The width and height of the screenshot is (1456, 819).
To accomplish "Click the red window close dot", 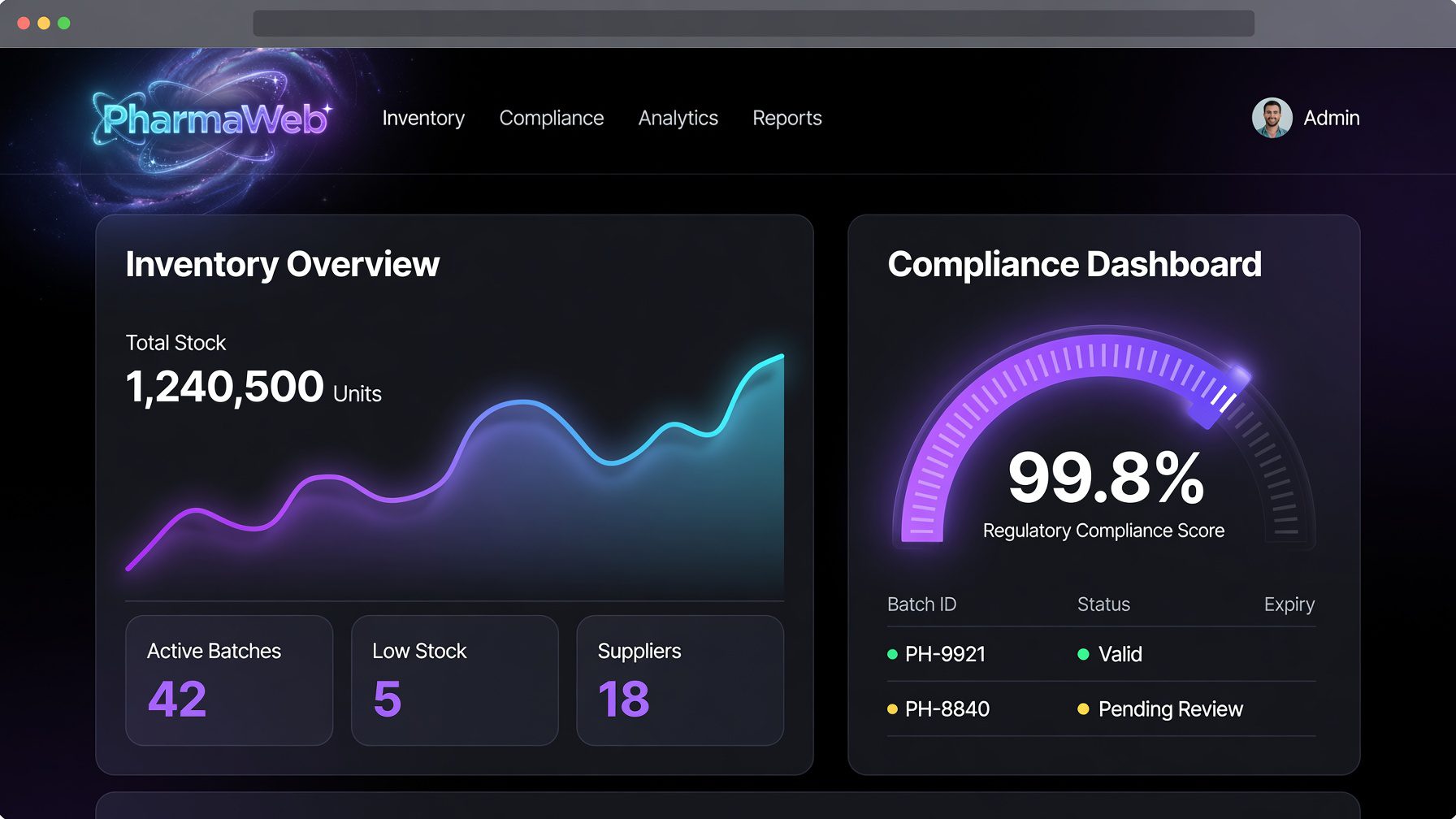I will 24,23.
